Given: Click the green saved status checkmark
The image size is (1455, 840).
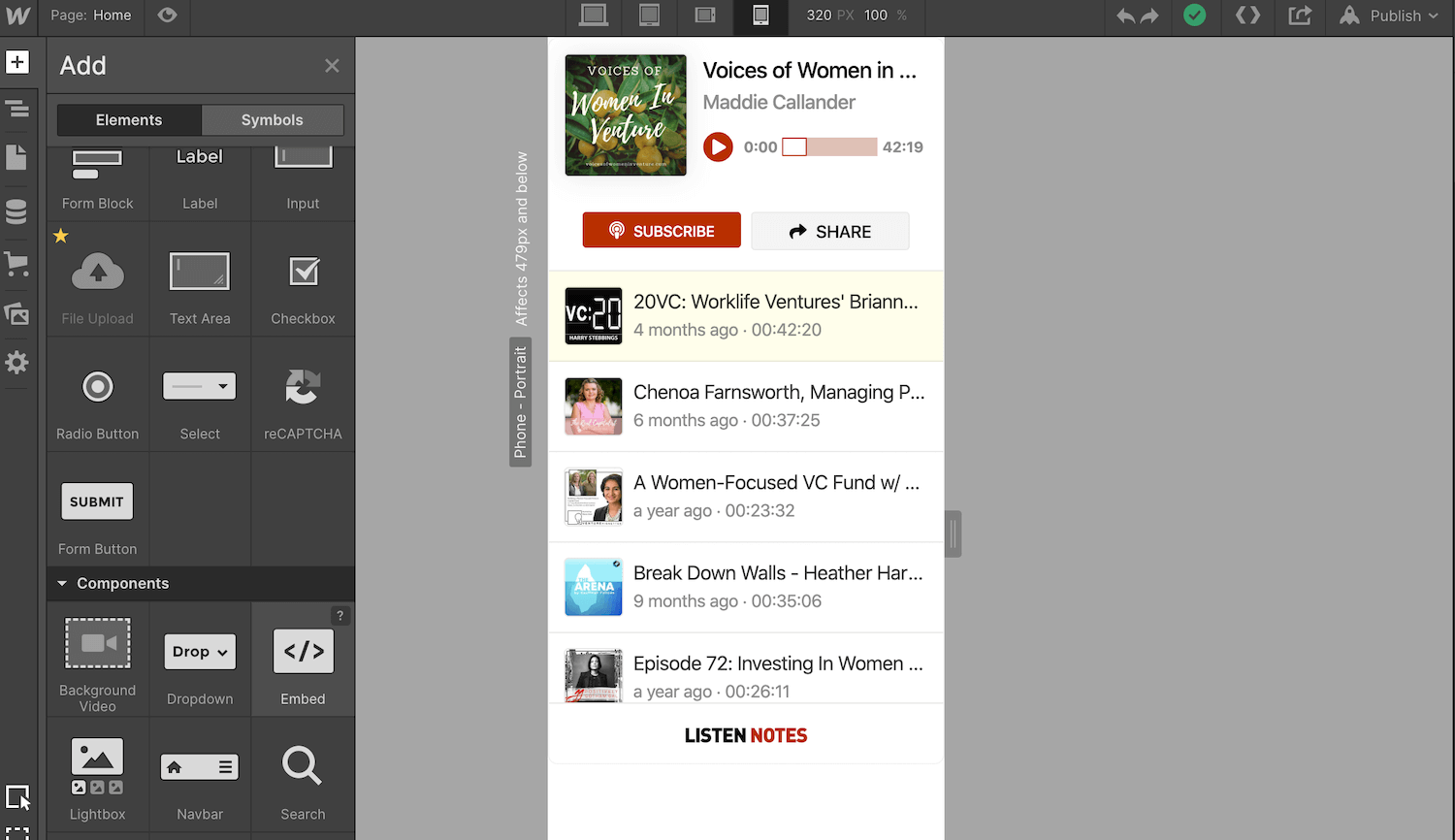Looking at the screenshot, I should [x=1195, y=16].
